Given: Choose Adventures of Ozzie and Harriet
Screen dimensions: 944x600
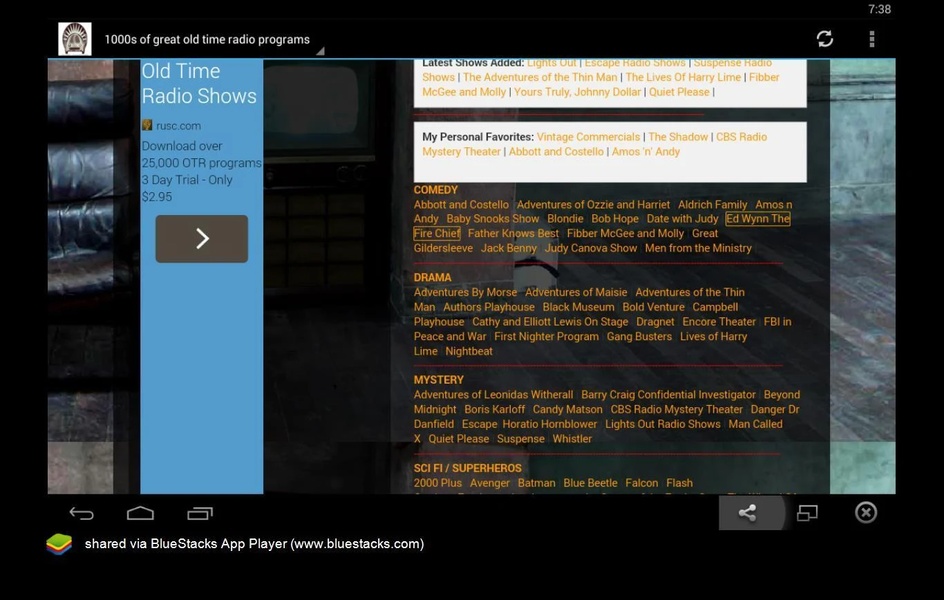Looking at the screenshot, I should coord(593,205).
